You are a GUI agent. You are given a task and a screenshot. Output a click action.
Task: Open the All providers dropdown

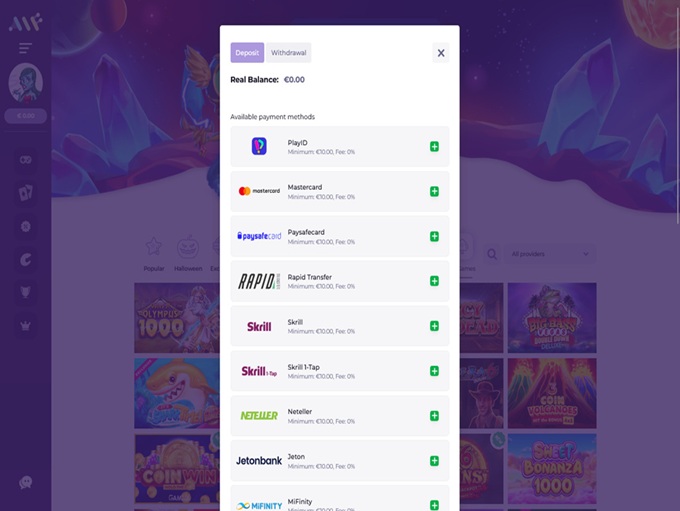pos(550,254)
